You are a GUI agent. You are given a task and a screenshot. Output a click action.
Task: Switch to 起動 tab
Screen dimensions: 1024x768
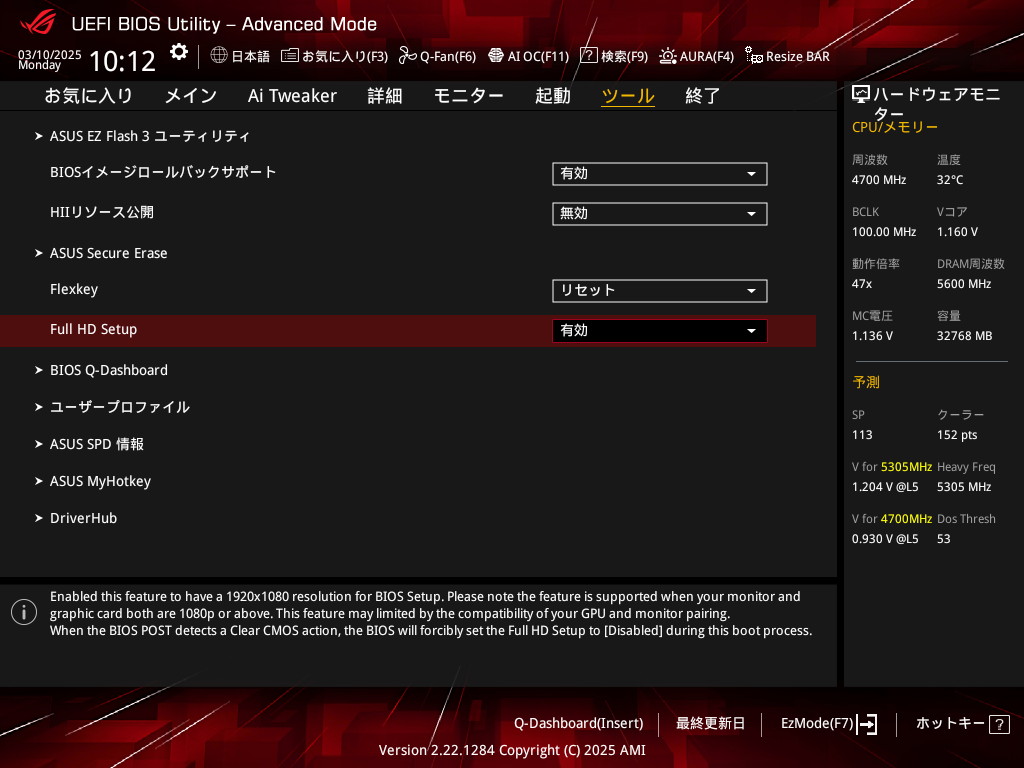coord(552,96)
